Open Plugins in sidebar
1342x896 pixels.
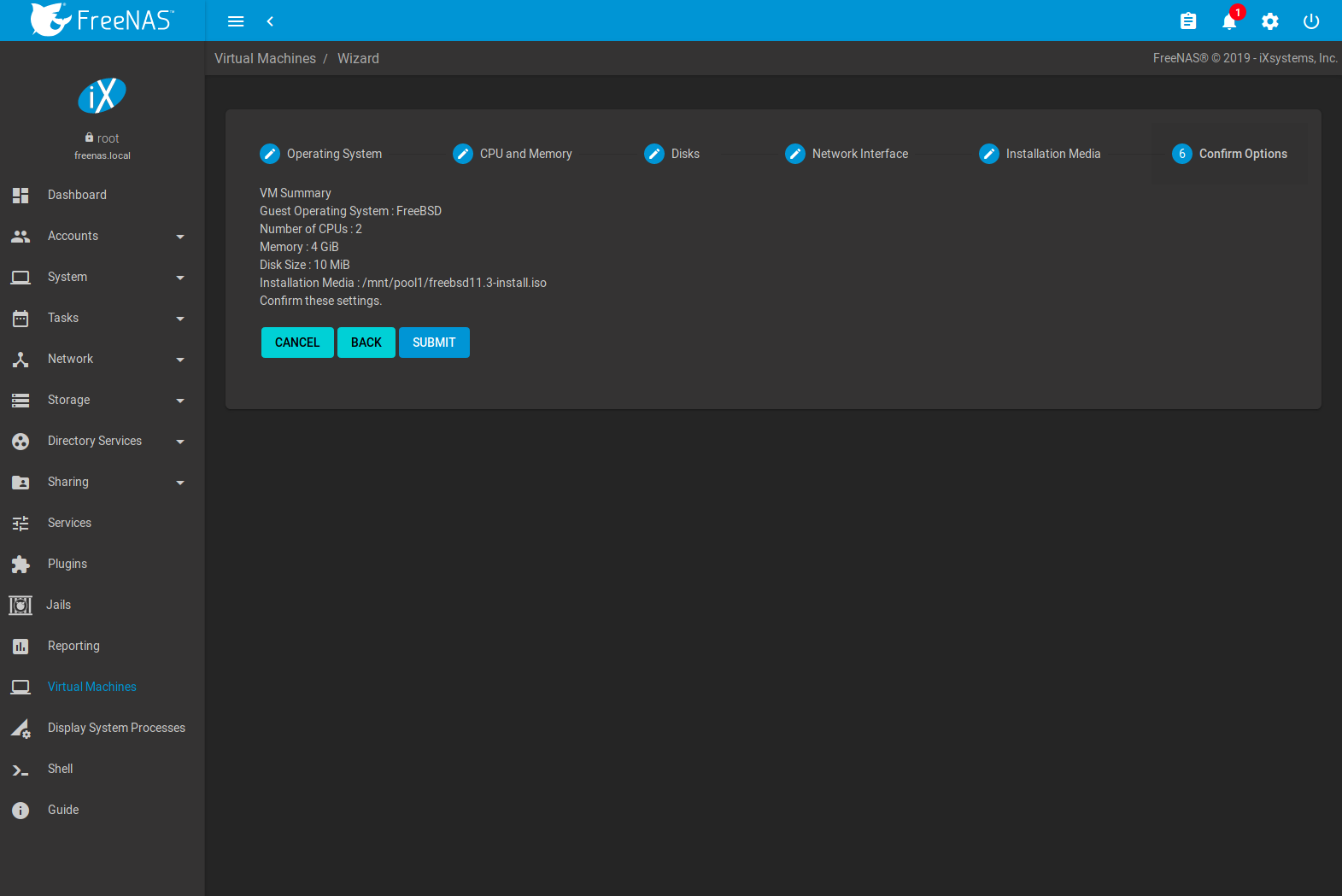pyautogui.click(x=67, y=564)
